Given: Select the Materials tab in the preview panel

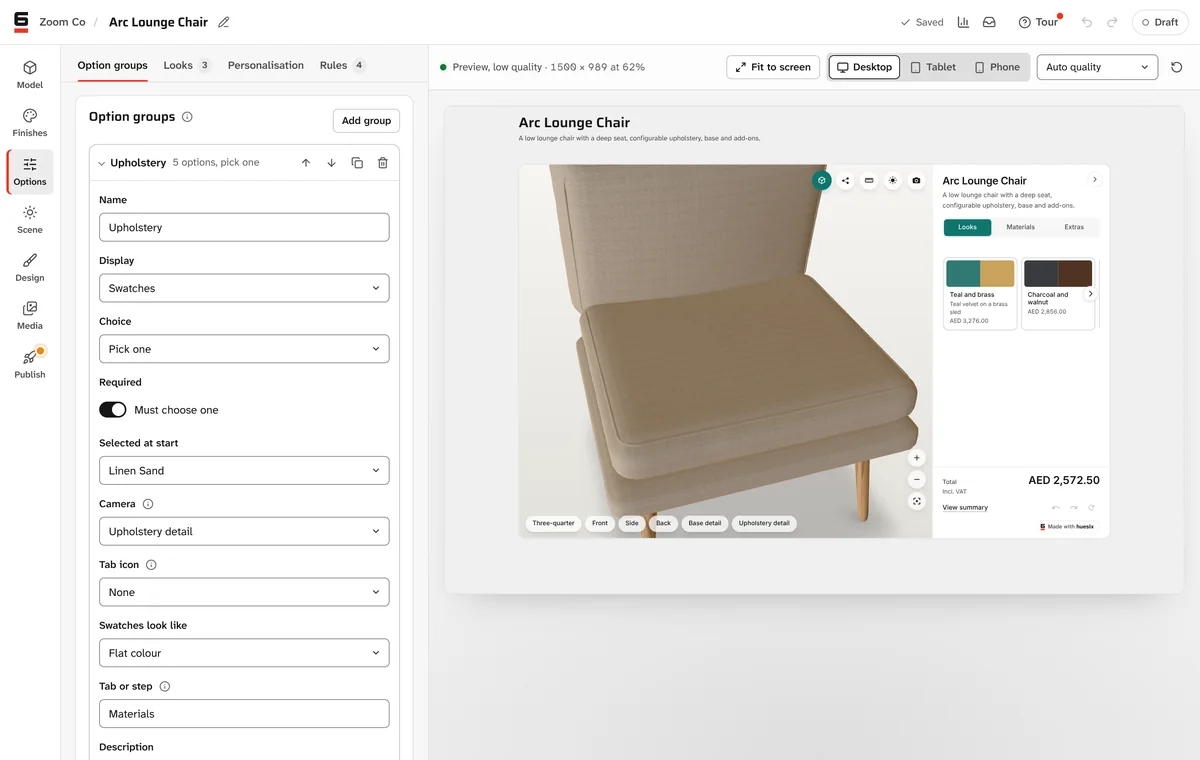Looking at the screenshot, I should (x=1021, y=227).
